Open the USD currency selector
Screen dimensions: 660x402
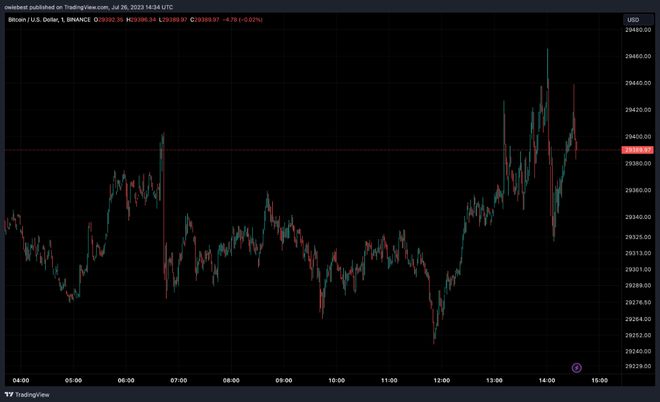633,19
